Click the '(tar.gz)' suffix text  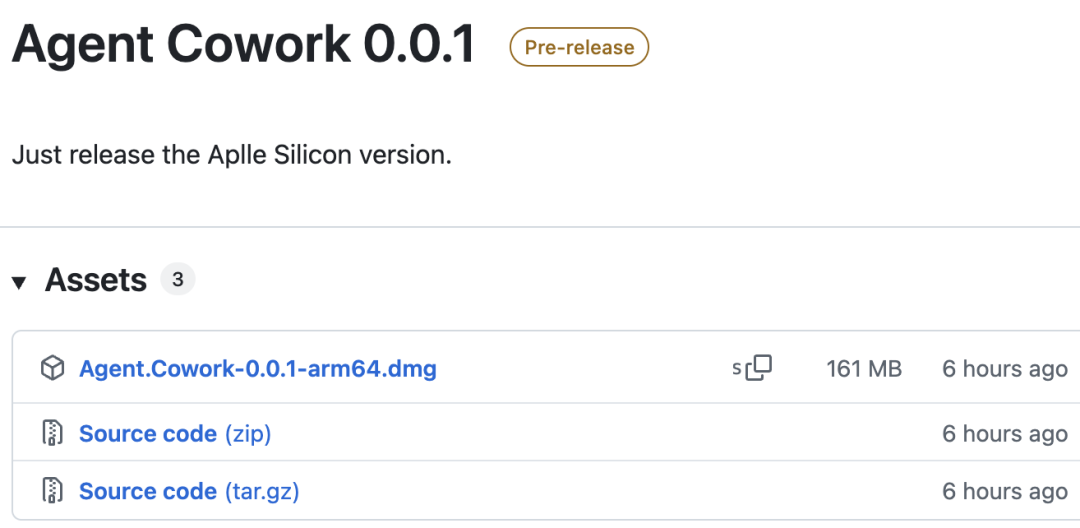tap(262, 492)
